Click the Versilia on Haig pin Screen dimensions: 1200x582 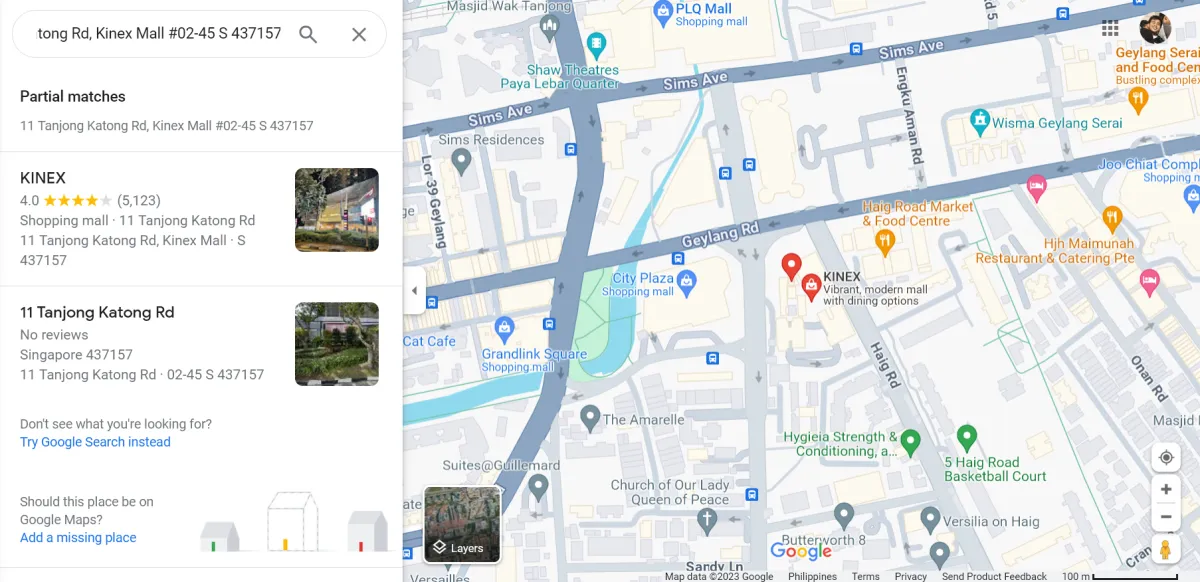(930, 520)
